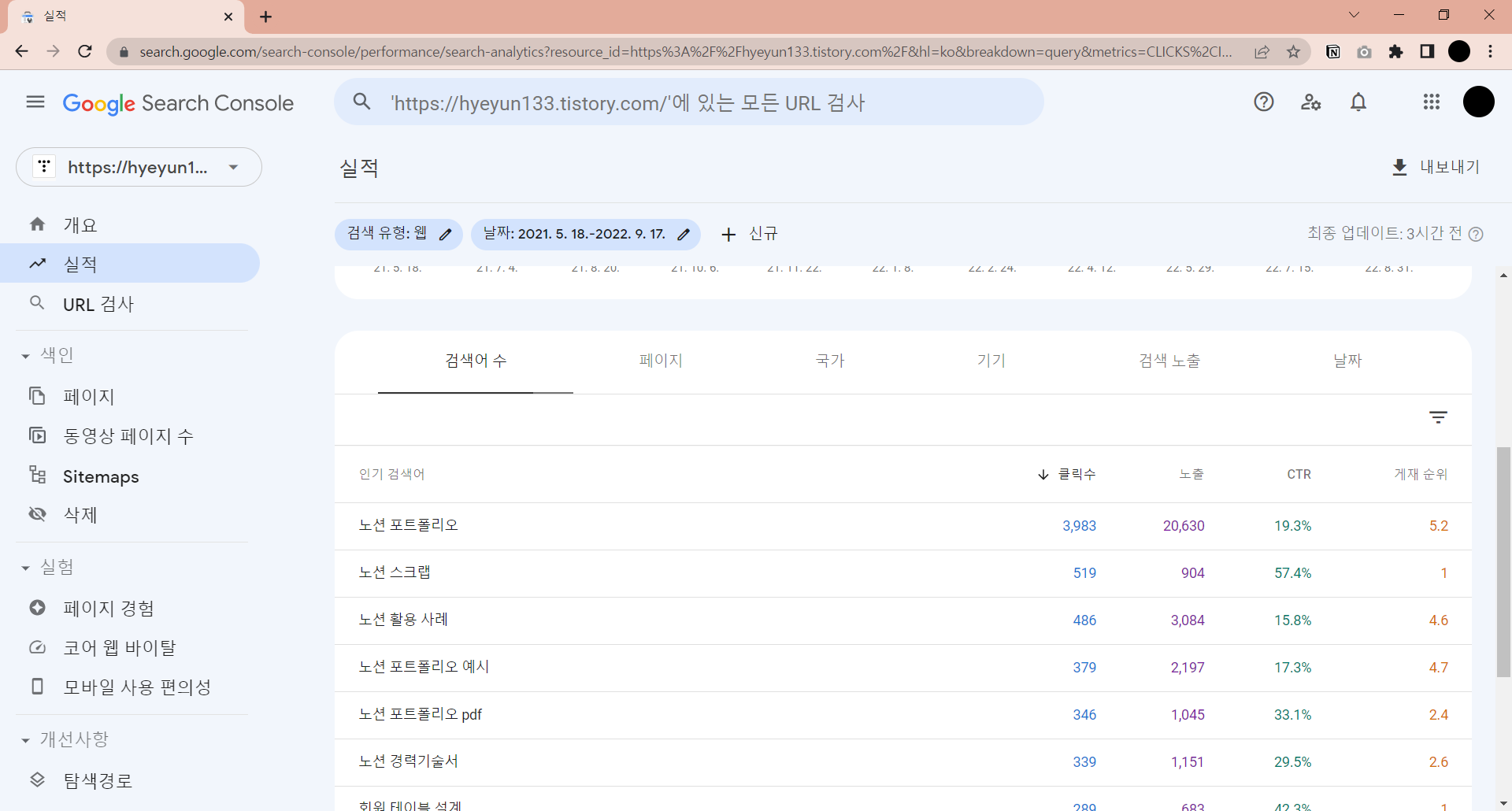Click the query row 노션 스크랩
The height and width of the screenshot is (811, 1512).
[x=902, y=573]
